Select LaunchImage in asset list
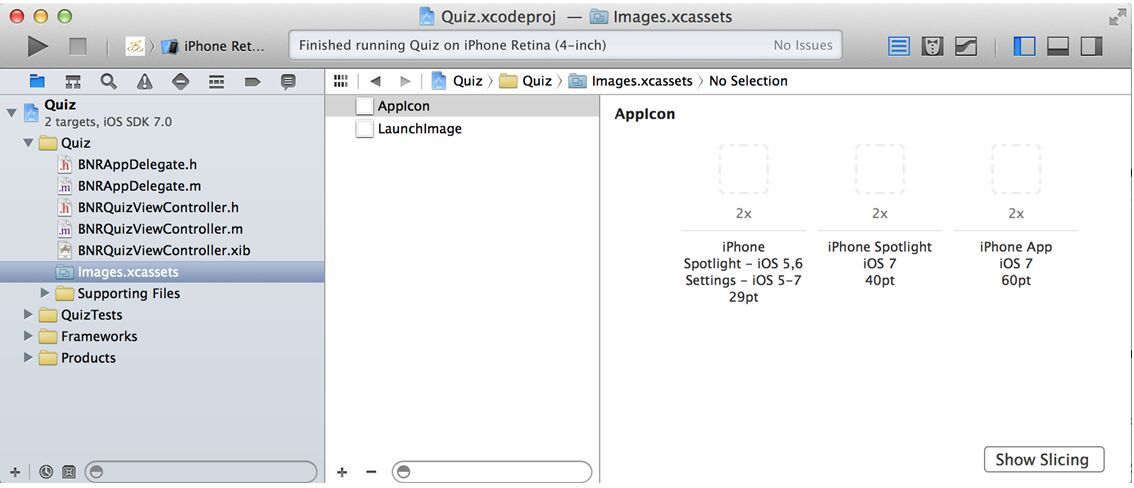Image resolution: width=1134 pixels, height=488 pixels. pos(419,129)
